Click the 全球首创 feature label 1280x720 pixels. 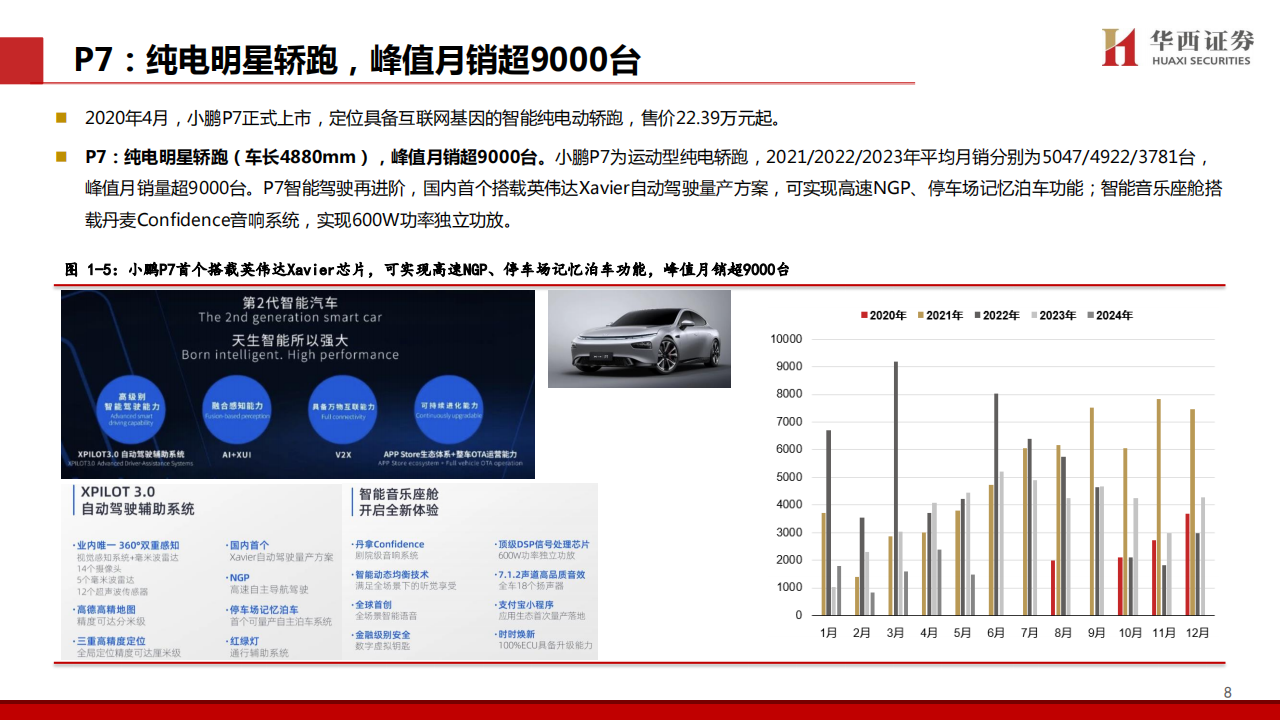[x=372, y=605]
